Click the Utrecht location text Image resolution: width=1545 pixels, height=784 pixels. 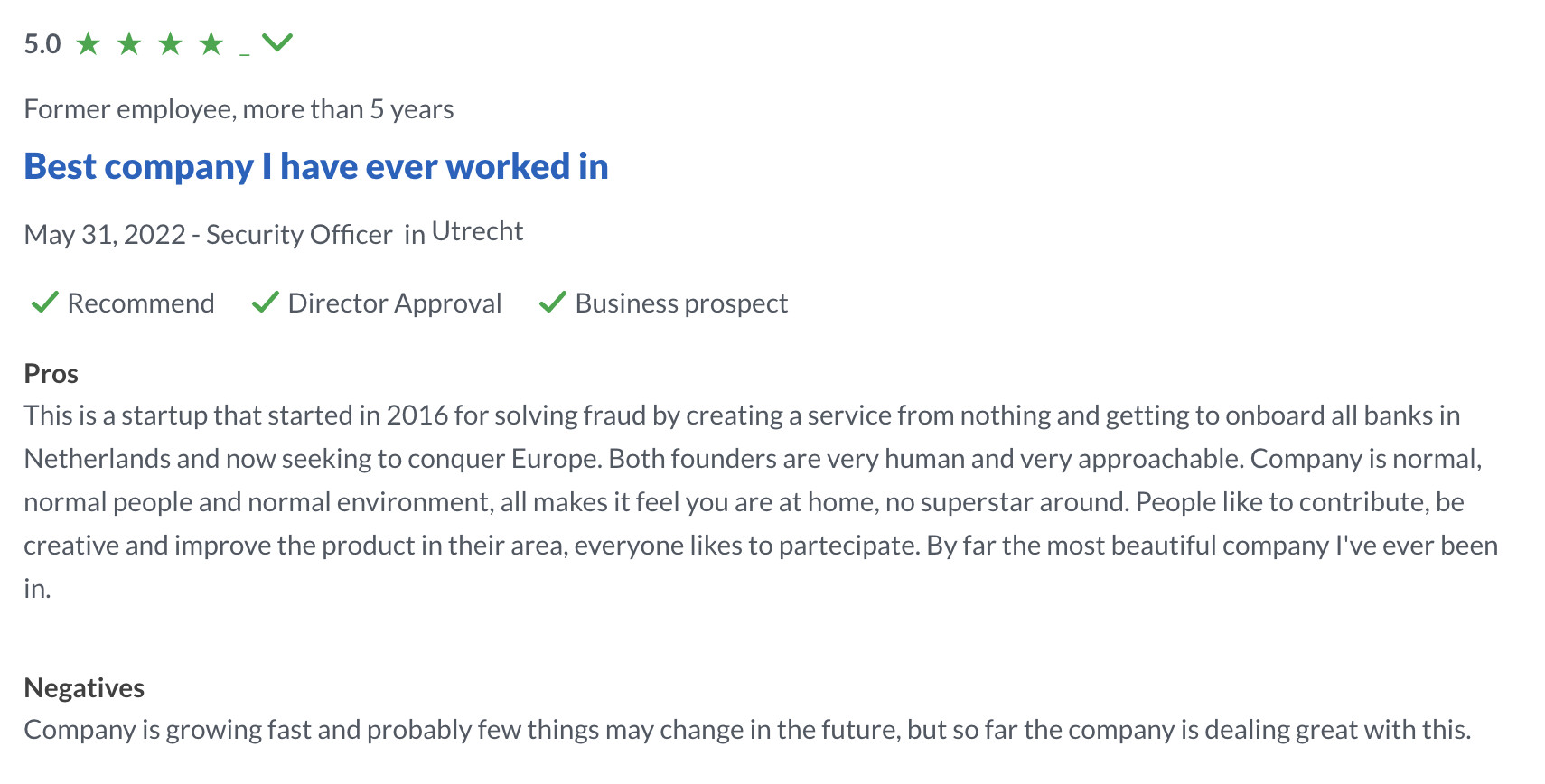pyautogui.click(x=477, y=230)
